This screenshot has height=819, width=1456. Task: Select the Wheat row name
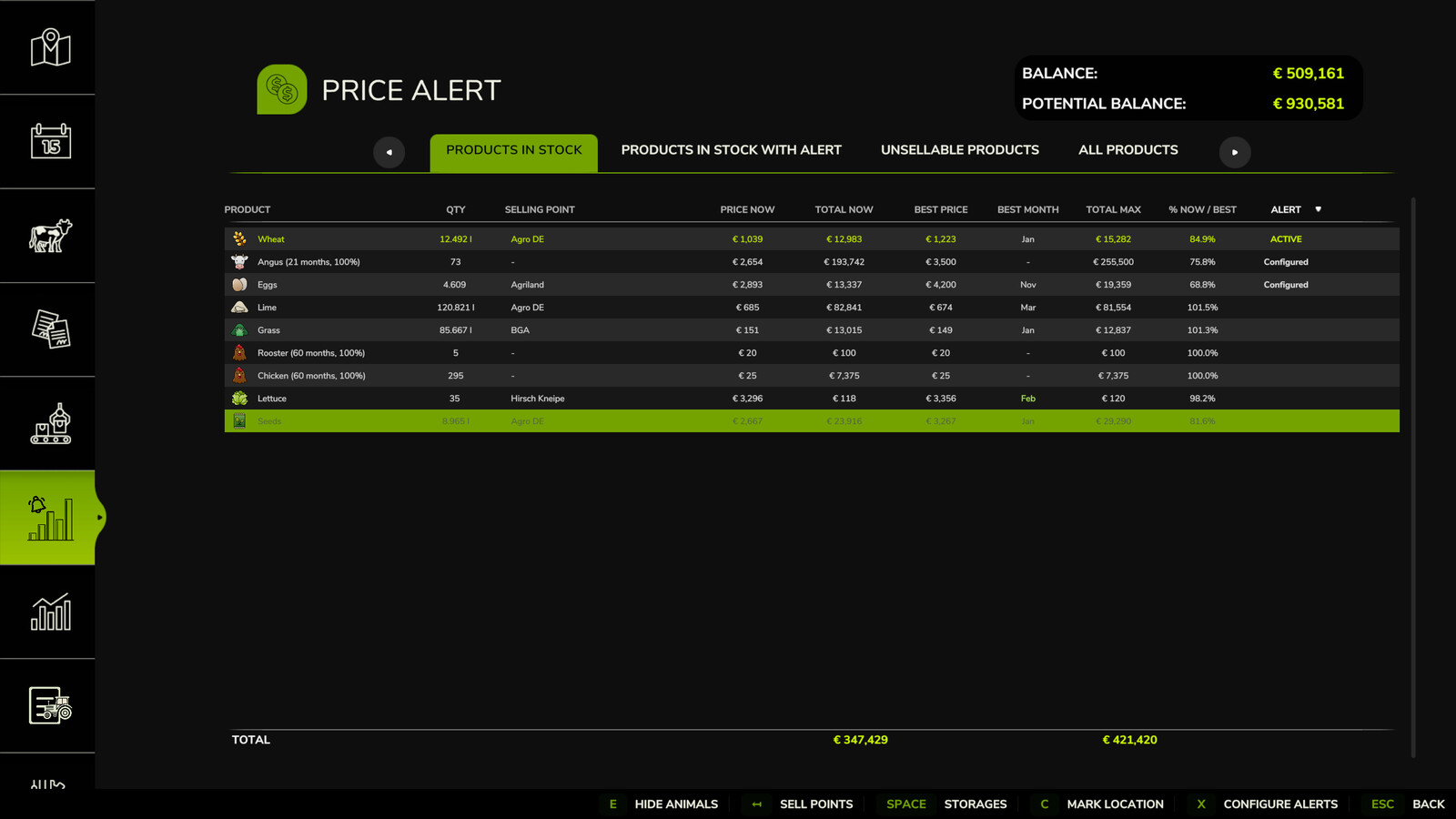pyautogui.click(x=271, y=239)
